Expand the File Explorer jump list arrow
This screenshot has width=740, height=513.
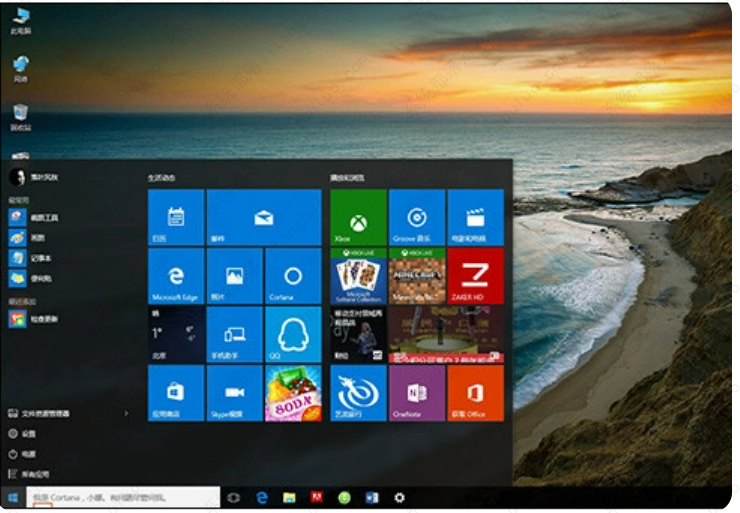[x=126, y=413]
